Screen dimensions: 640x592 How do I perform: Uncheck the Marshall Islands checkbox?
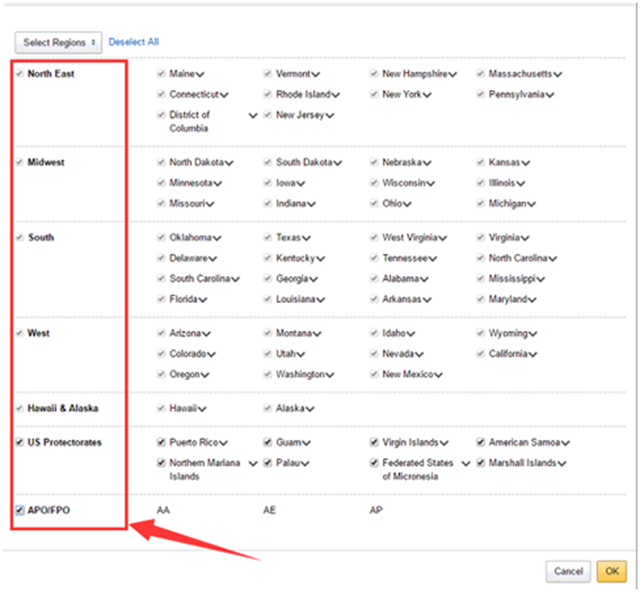(480, 463)
